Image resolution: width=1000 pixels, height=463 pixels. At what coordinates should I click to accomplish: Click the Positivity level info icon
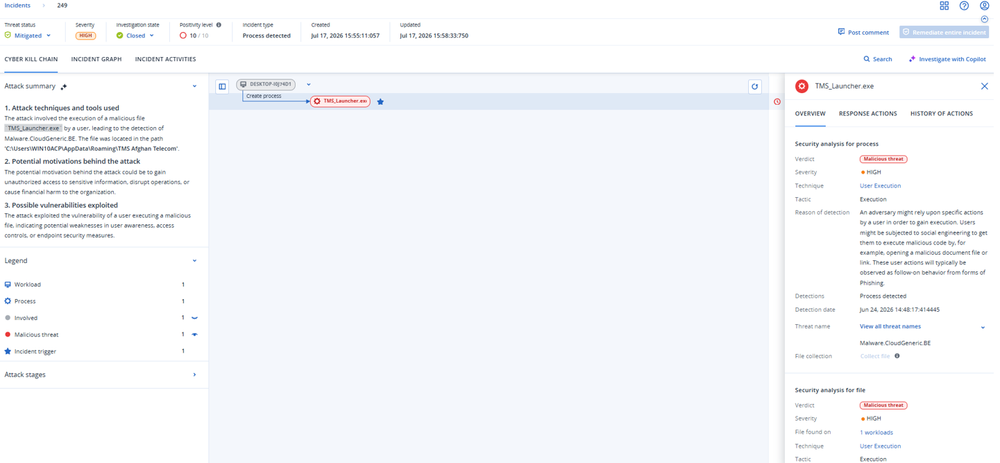[219, 25]
